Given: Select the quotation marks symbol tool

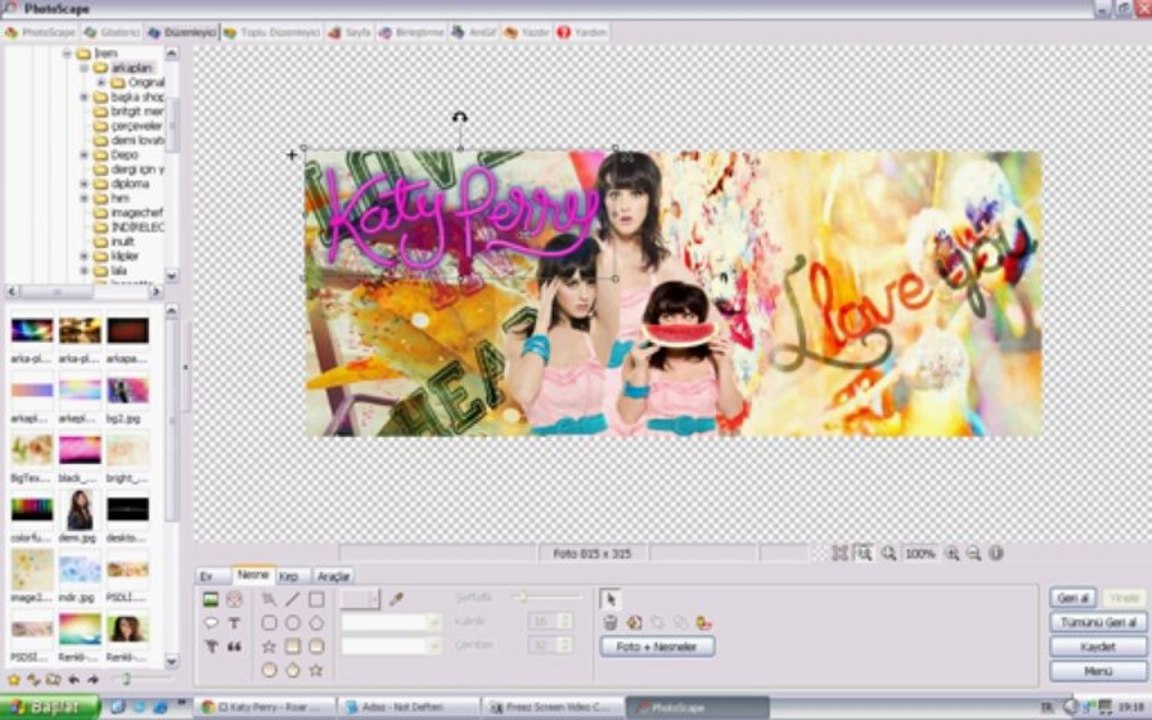Looking at the screenshot, I should [234, 647].
